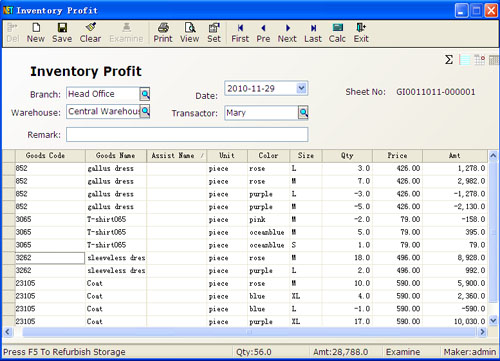500x361 pixels.
Task: Click the Del toolbar button
Action: coord(13,33)
